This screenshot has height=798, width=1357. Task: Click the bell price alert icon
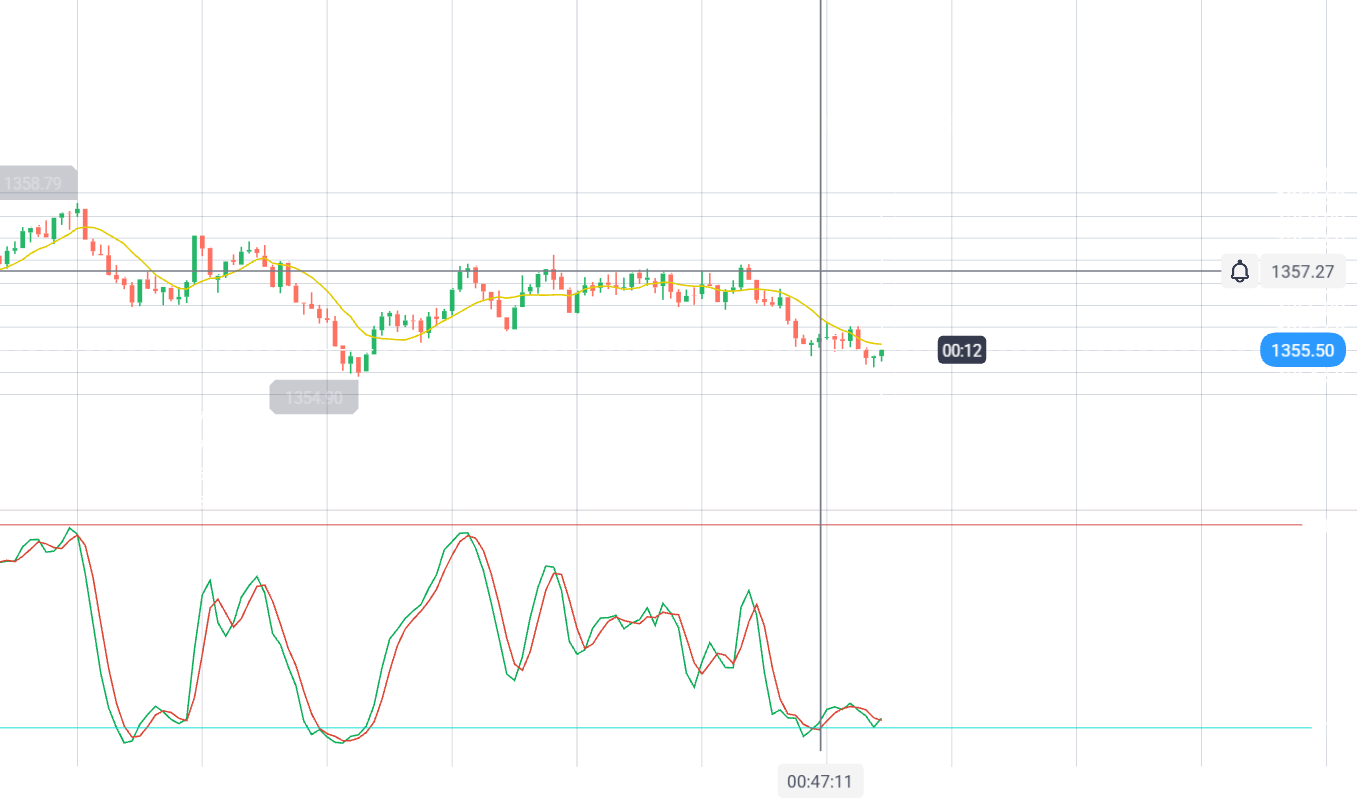click(x=1239, y=271)
